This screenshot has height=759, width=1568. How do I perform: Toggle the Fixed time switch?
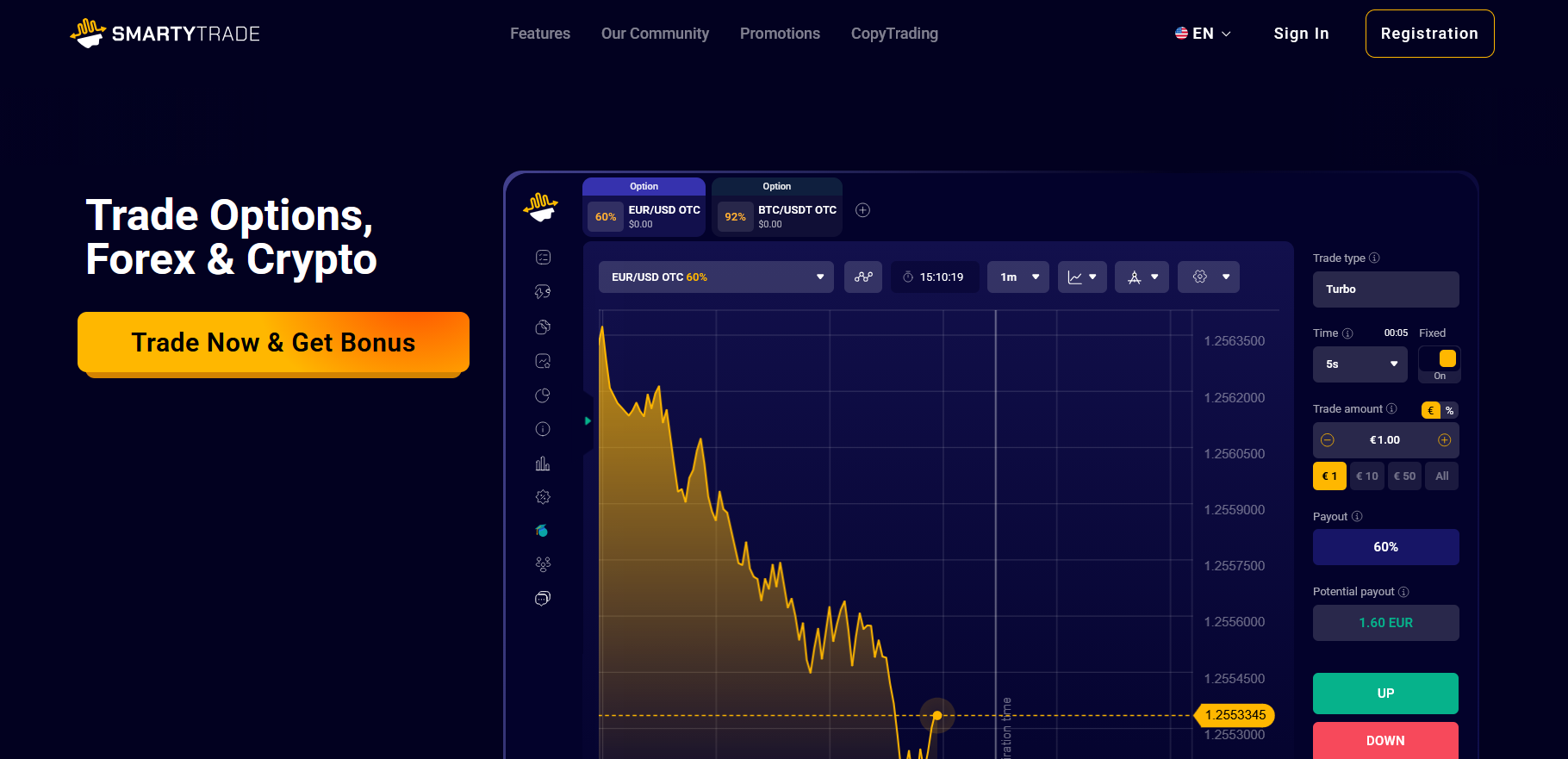point(1440,358)
